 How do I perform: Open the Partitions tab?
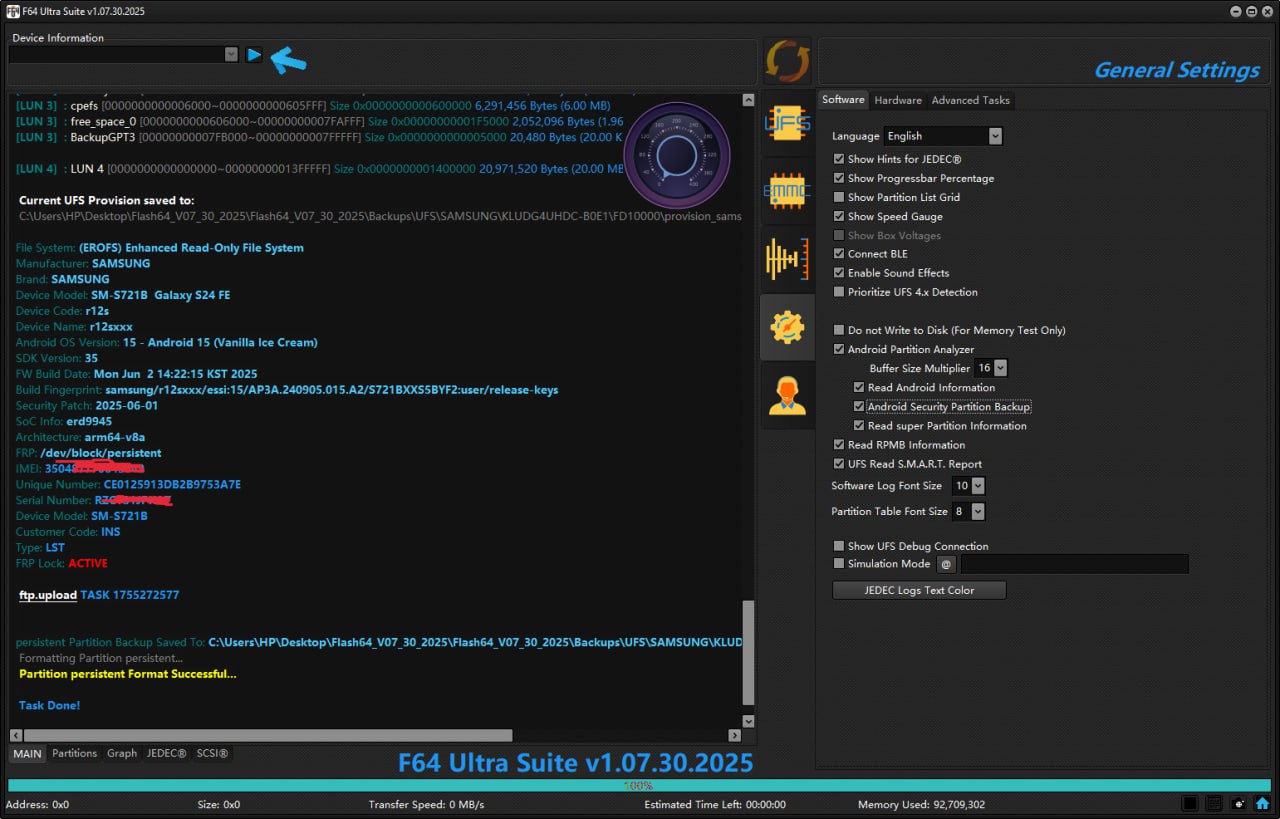click(x=74, y=753)
